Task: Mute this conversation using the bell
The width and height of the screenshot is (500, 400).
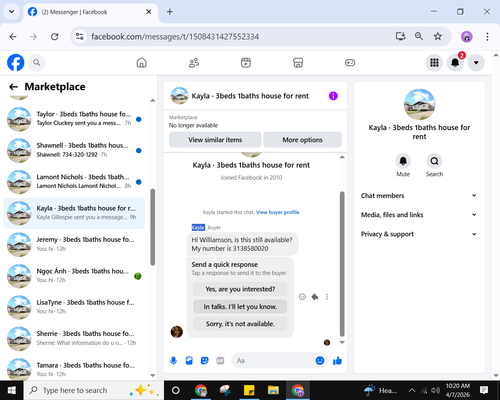Action: [403, 161]
